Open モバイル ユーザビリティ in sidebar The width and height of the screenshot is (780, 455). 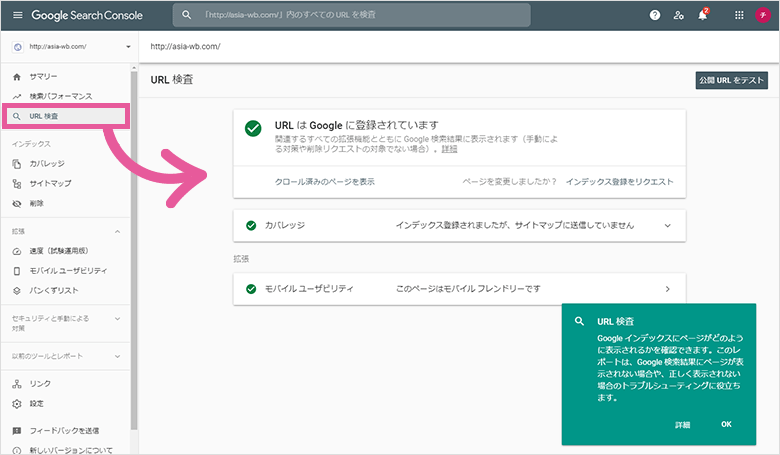[68, 271]
